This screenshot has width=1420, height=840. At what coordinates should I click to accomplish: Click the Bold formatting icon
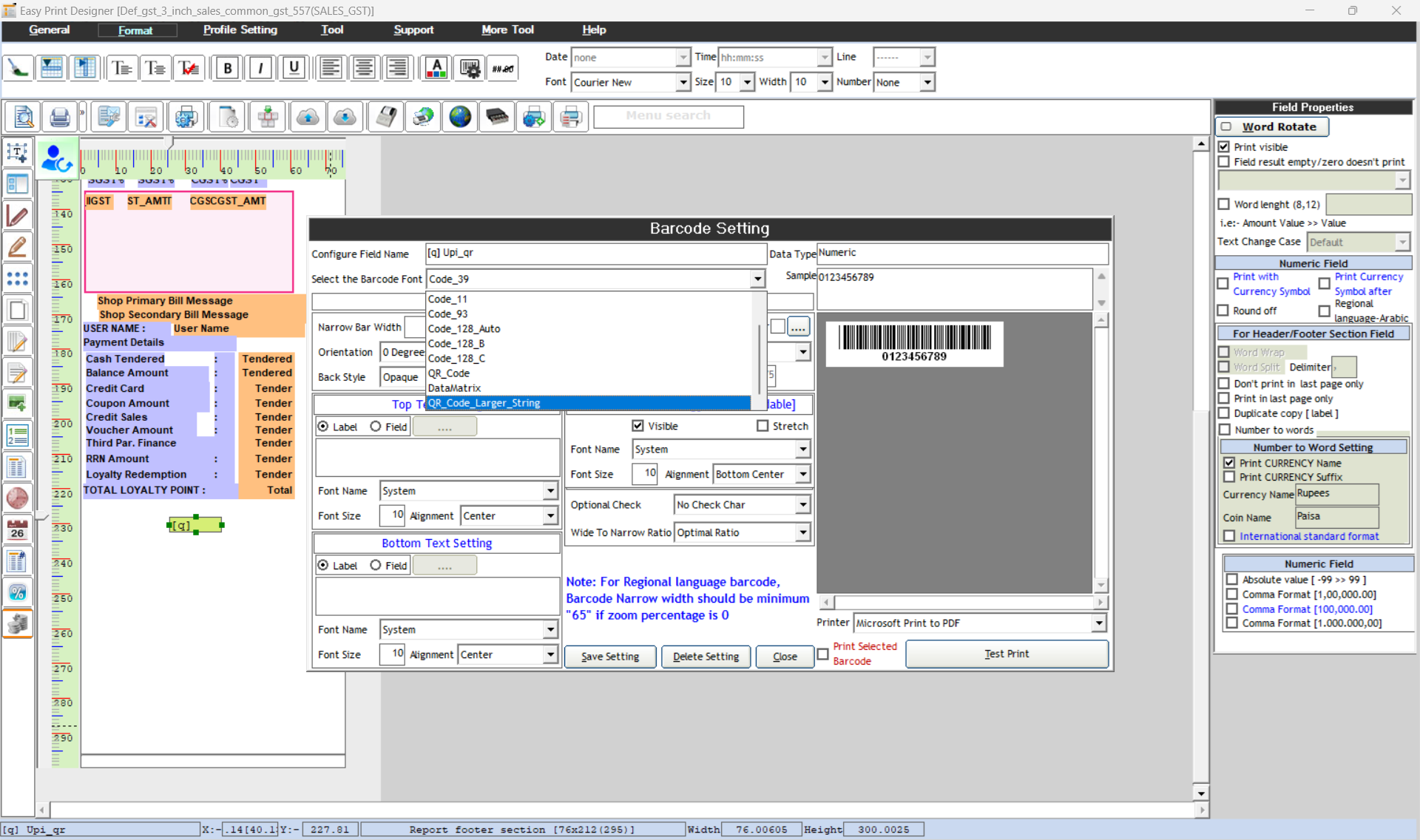coord(228,68)
